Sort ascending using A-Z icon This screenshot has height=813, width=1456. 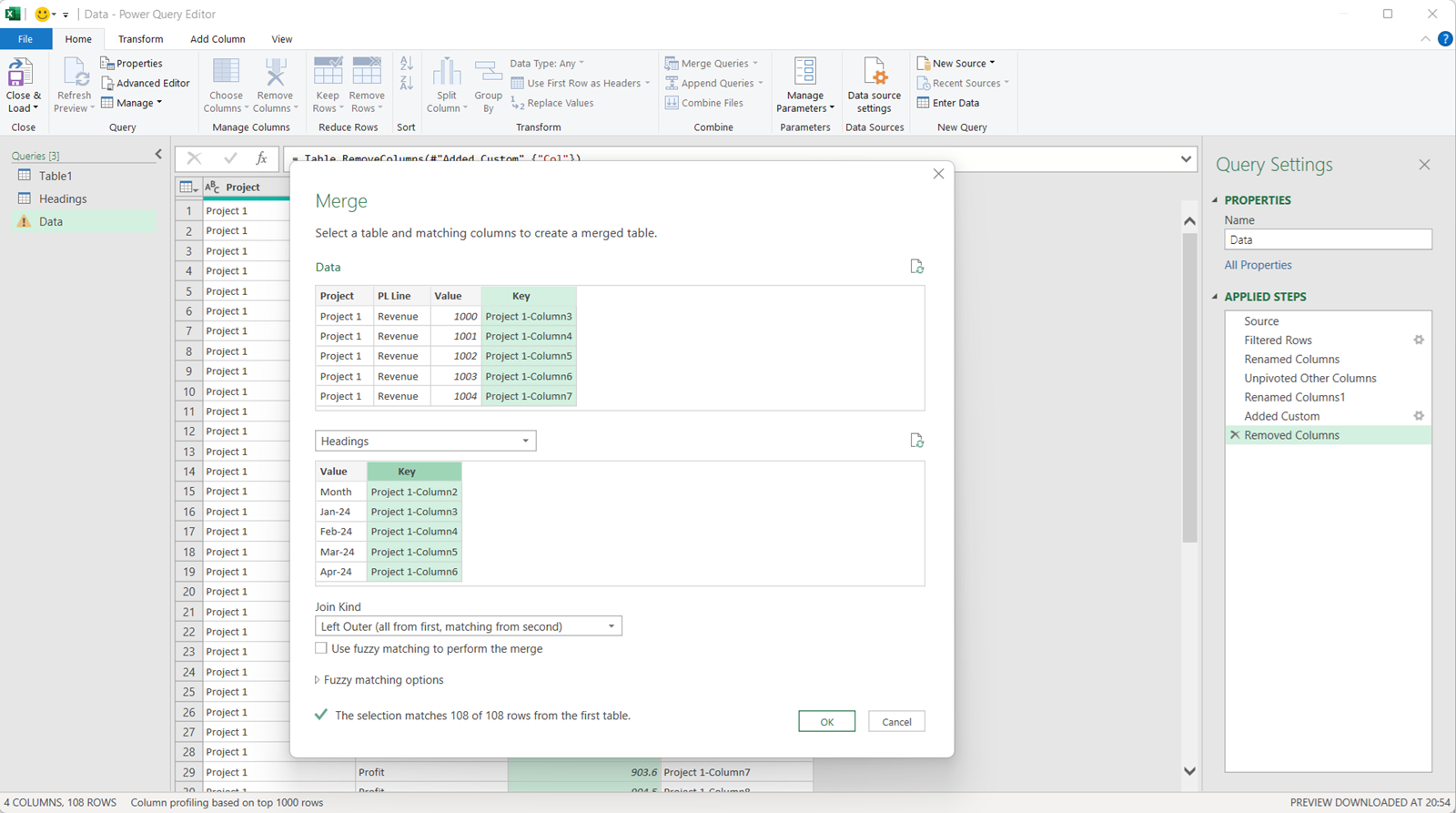point(407,63)
